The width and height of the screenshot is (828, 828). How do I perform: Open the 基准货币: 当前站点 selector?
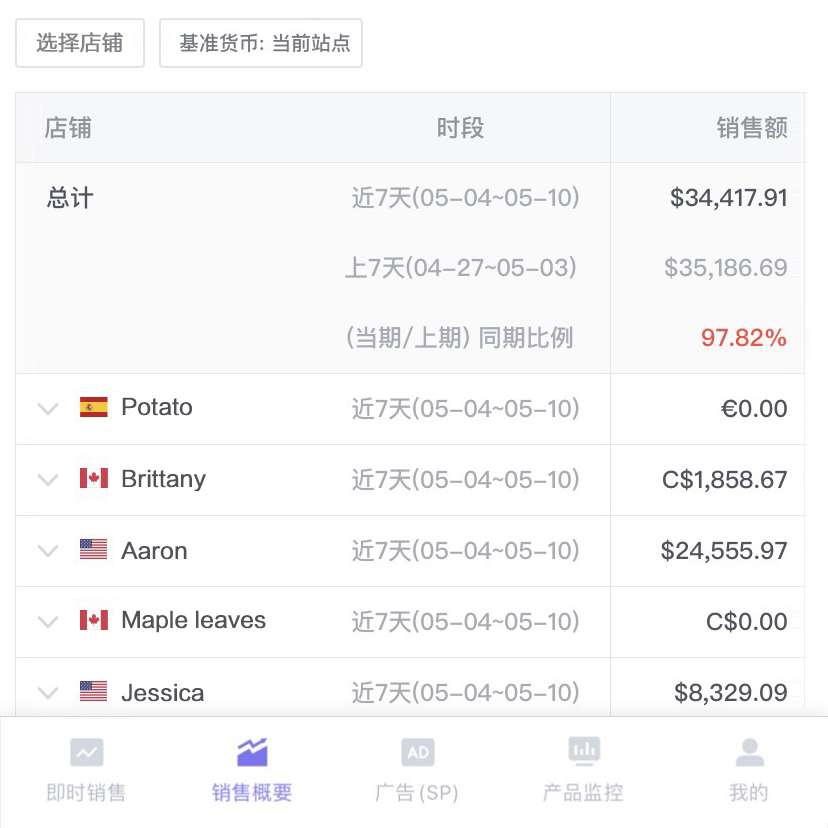pos(261,43)
